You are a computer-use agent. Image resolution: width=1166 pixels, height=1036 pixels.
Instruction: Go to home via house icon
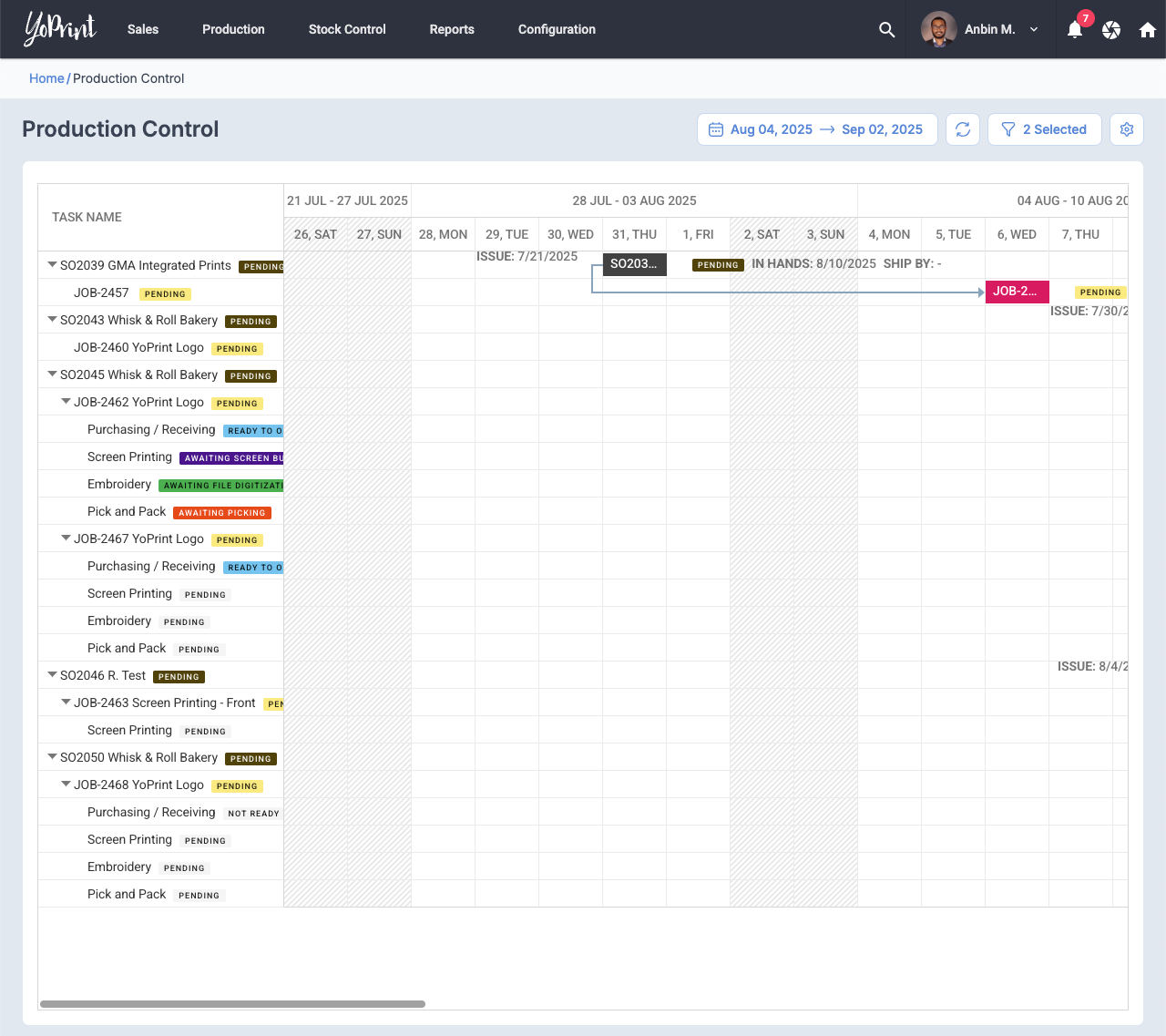tap(1148, 30)
